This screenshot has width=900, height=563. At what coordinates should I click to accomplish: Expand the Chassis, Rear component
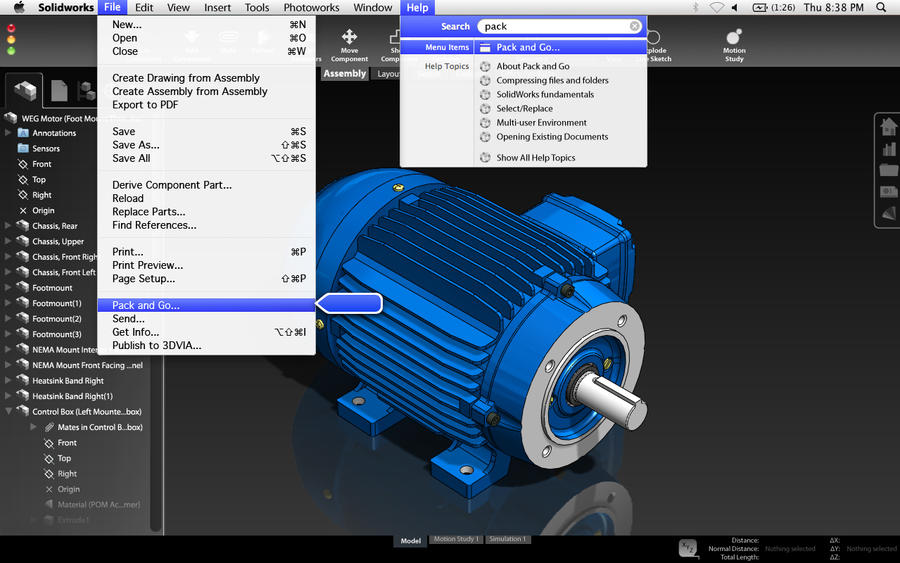point(8,226)
